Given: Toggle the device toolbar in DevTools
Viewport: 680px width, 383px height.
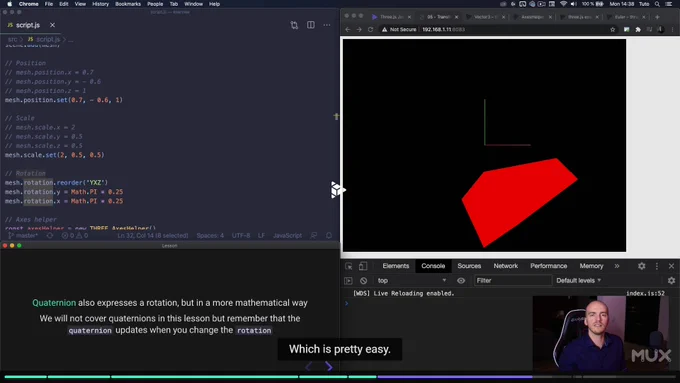Looking at the screenshot, I should (x=363, y=266).
